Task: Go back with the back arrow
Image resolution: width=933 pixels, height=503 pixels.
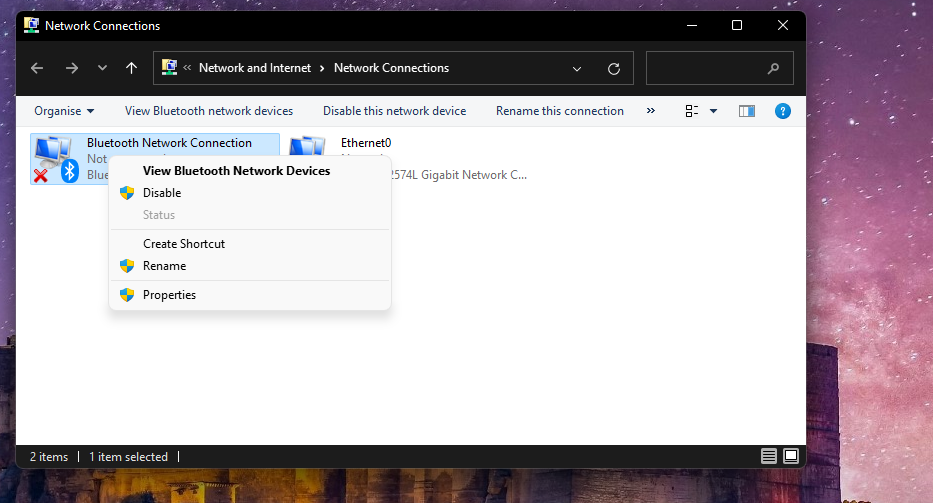Action: coord(37,68)
